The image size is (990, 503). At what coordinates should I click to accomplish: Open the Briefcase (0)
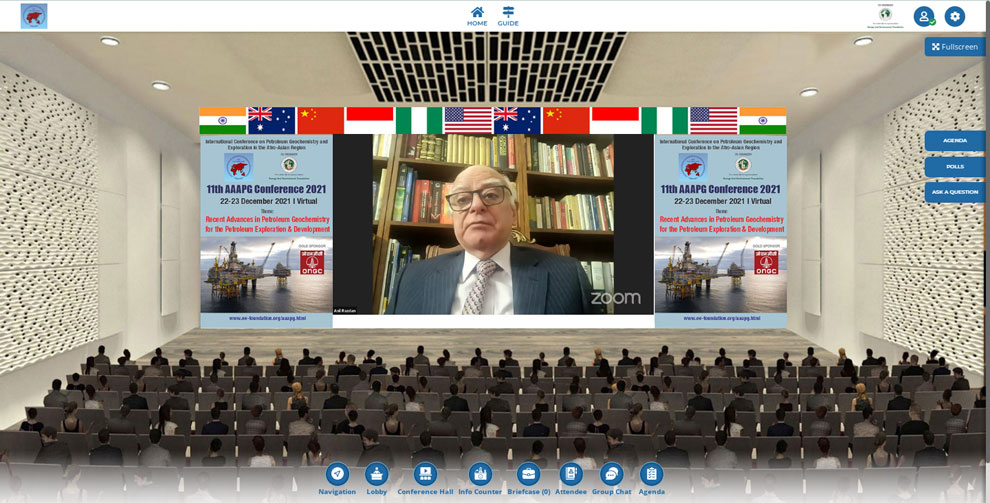528,479
